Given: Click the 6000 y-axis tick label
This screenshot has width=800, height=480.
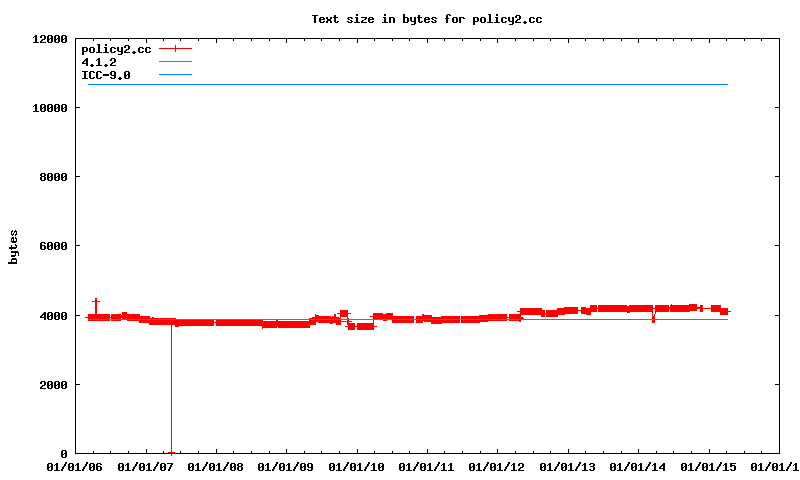Looking at the screenshot, I should [52, 246].
